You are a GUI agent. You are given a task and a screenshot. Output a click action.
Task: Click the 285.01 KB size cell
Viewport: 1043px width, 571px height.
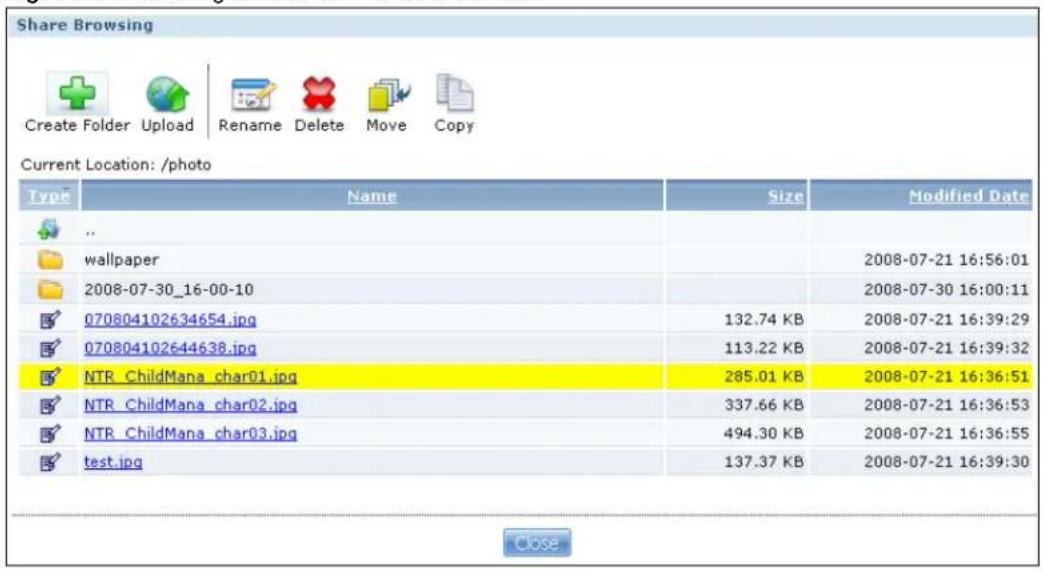[x=764, y=377]
